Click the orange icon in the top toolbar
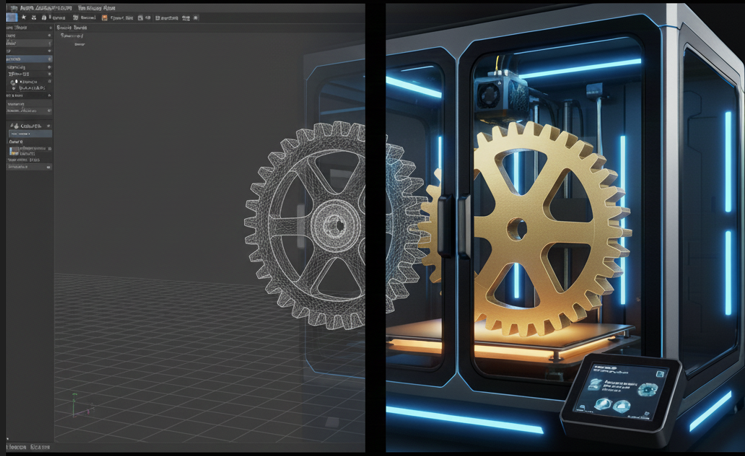The image size is (745, 456). pos(103,17)
